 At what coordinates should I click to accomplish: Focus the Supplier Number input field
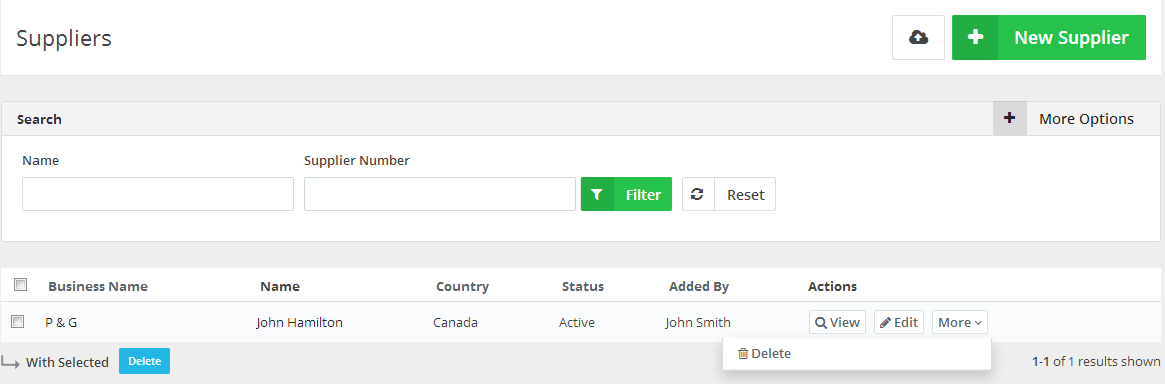(x=440, y=194)
